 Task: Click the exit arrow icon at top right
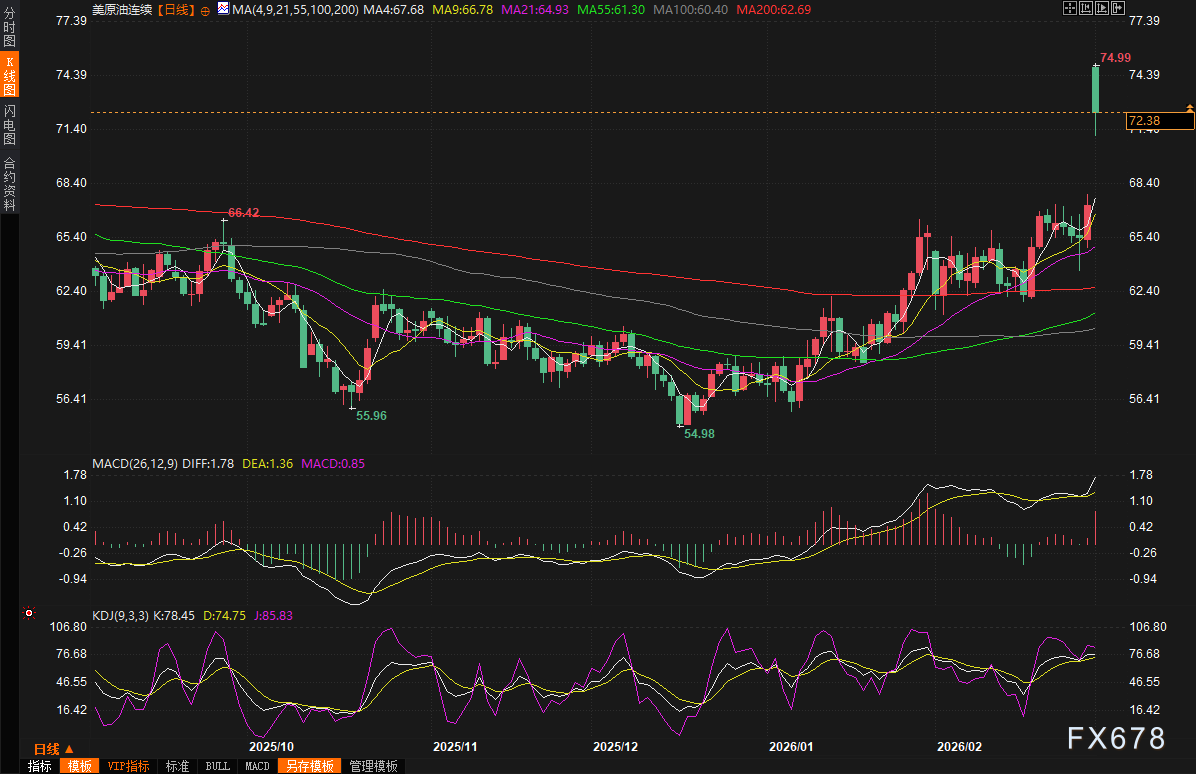click(x=1117, y=8)
